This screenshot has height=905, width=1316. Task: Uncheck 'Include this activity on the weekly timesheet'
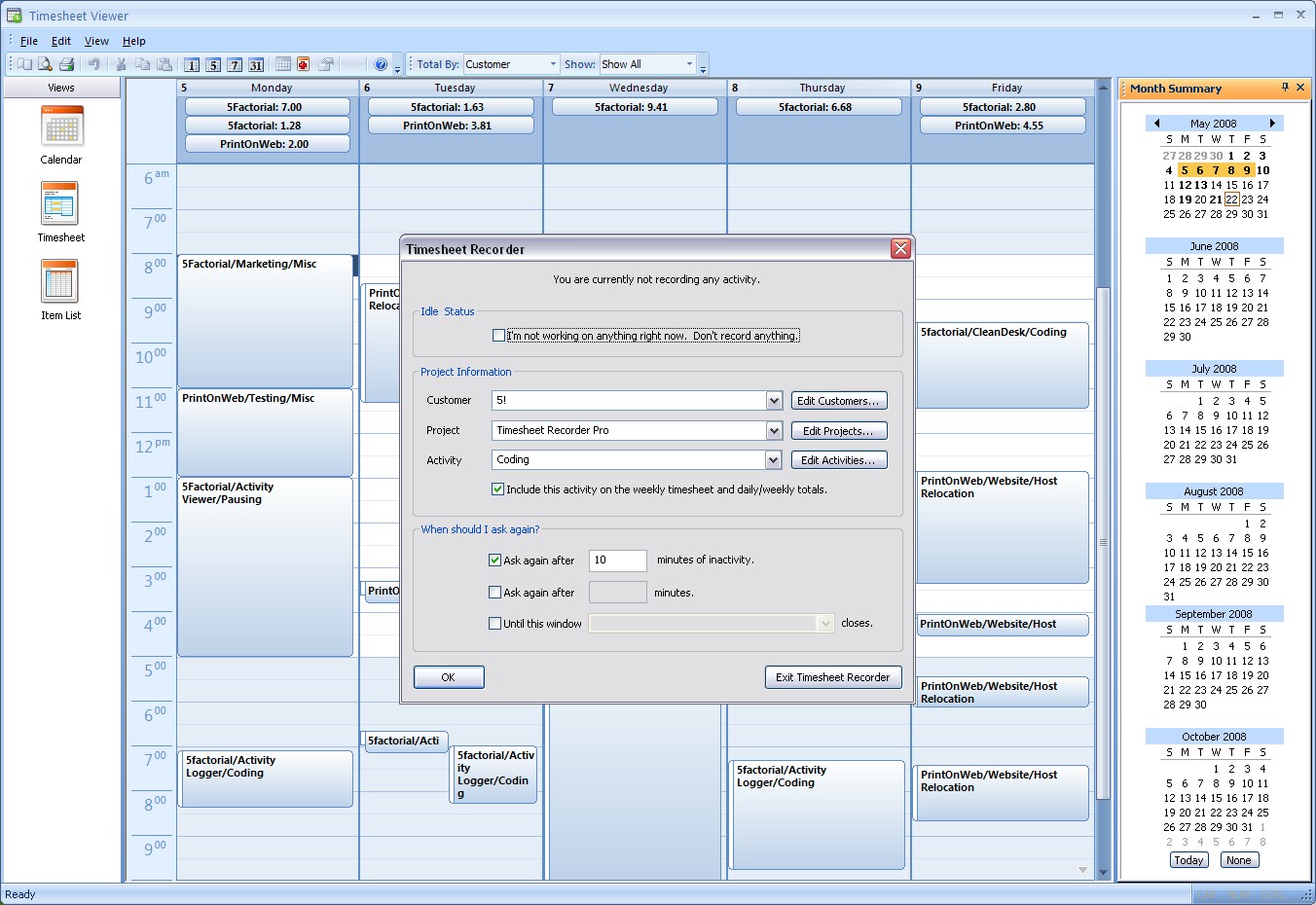[x=497, y=489]
